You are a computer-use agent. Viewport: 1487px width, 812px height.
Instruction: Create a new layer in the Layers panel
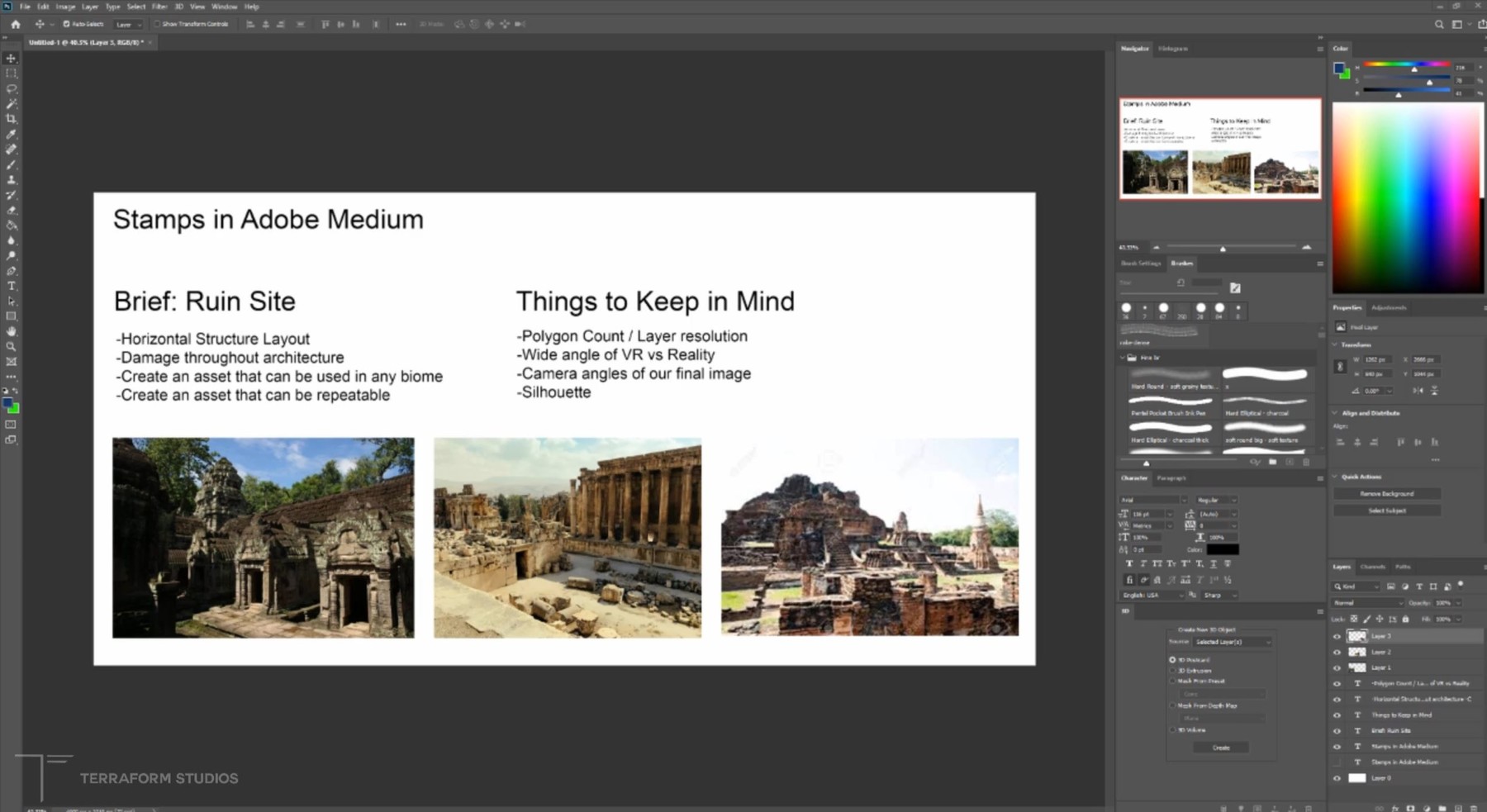pyautogui.click(x=1458, y=808)
